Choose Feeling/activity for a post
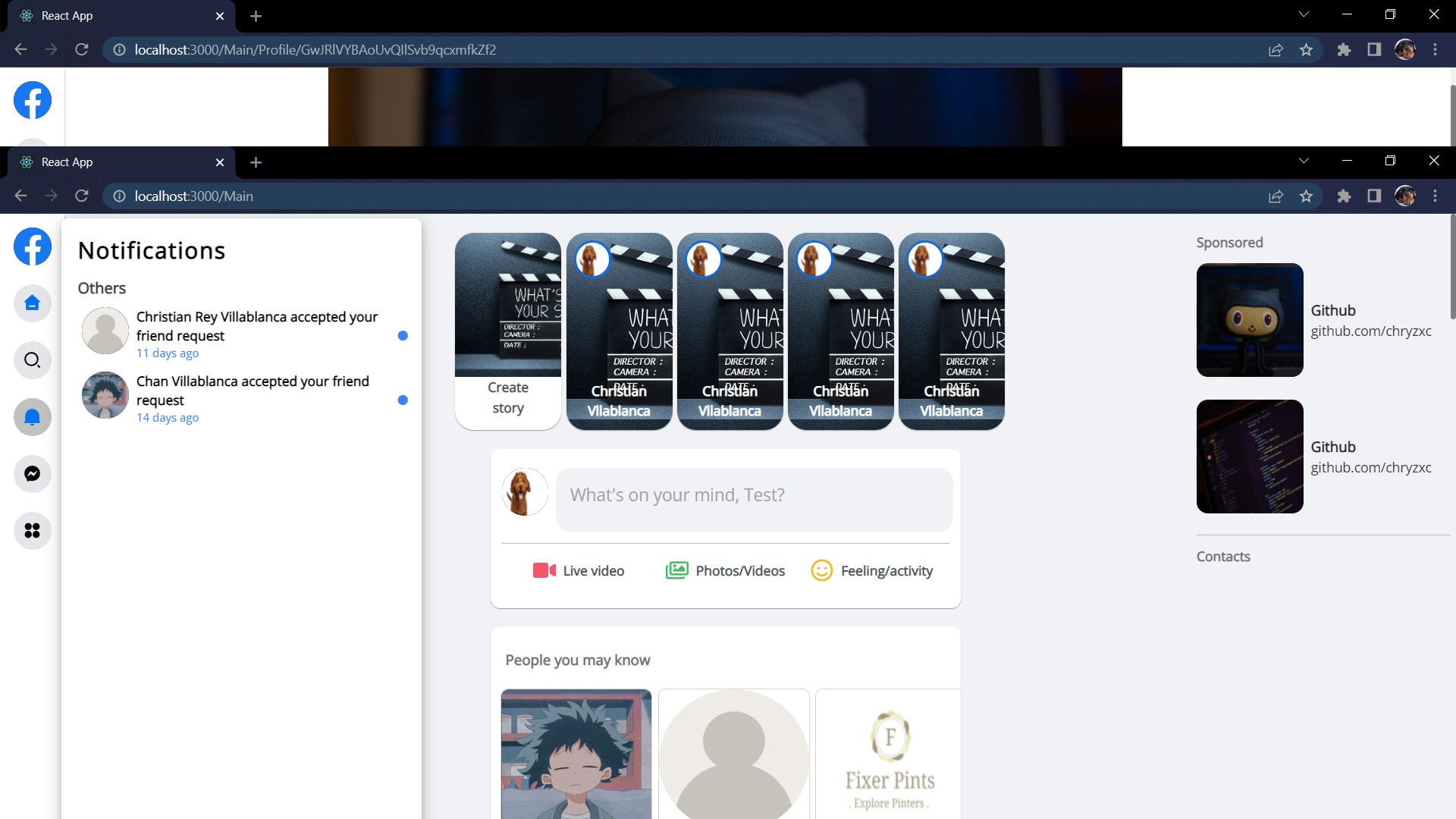The height and width of the screenshot is (819, 1456). 872,570
